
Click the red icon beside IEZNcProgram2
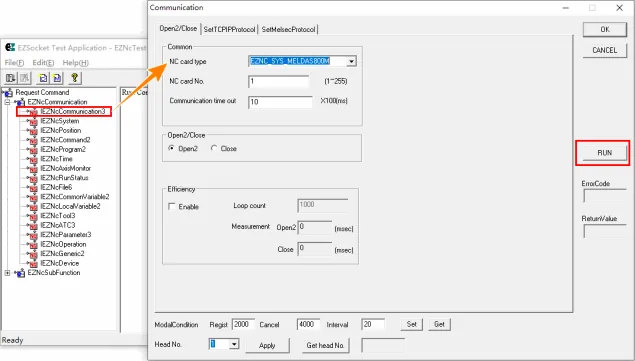pyautogui.click(x=33, y=150)
